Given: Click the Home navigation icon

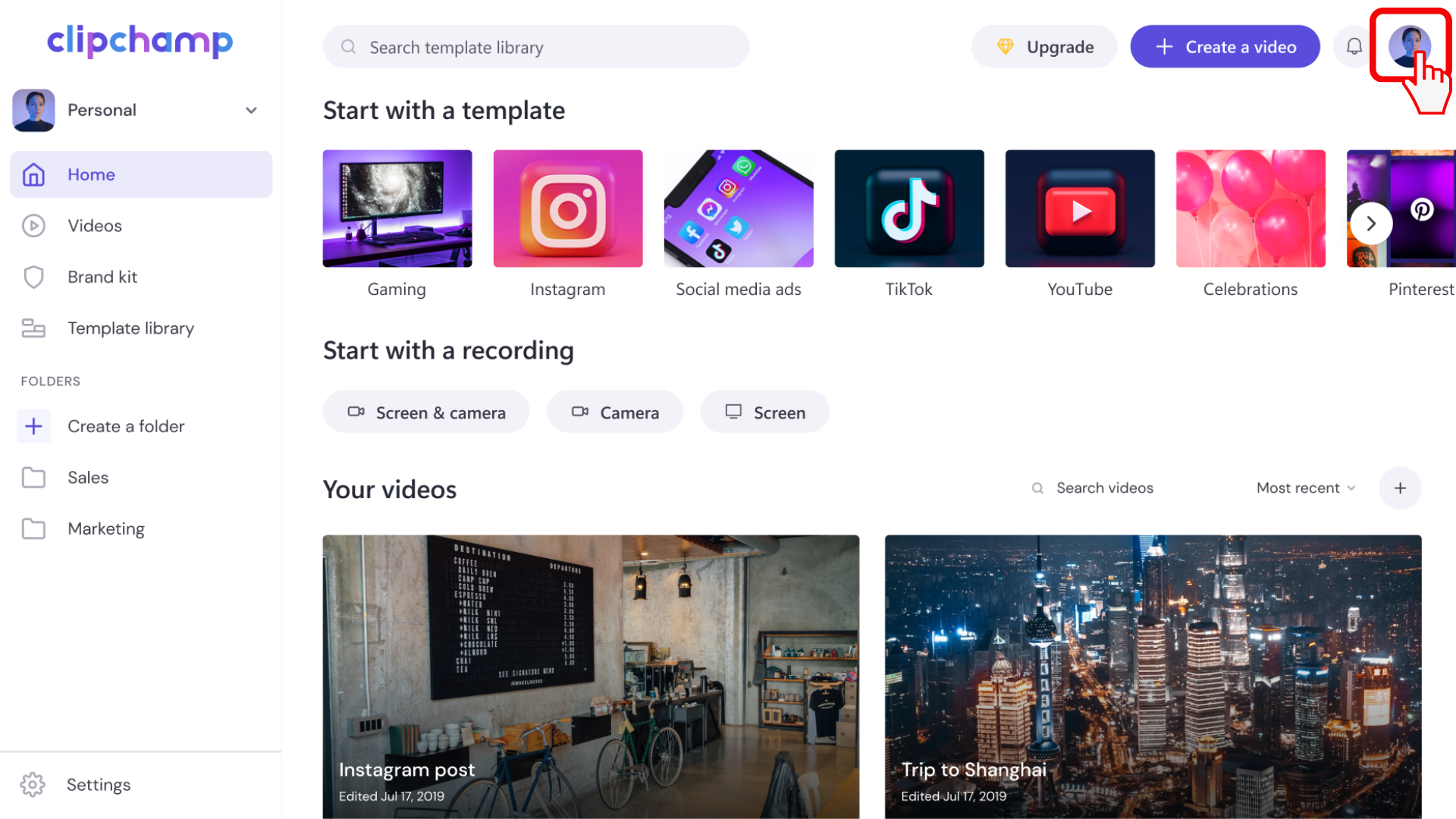Looking at the screenshot, I should coord(34,175).
